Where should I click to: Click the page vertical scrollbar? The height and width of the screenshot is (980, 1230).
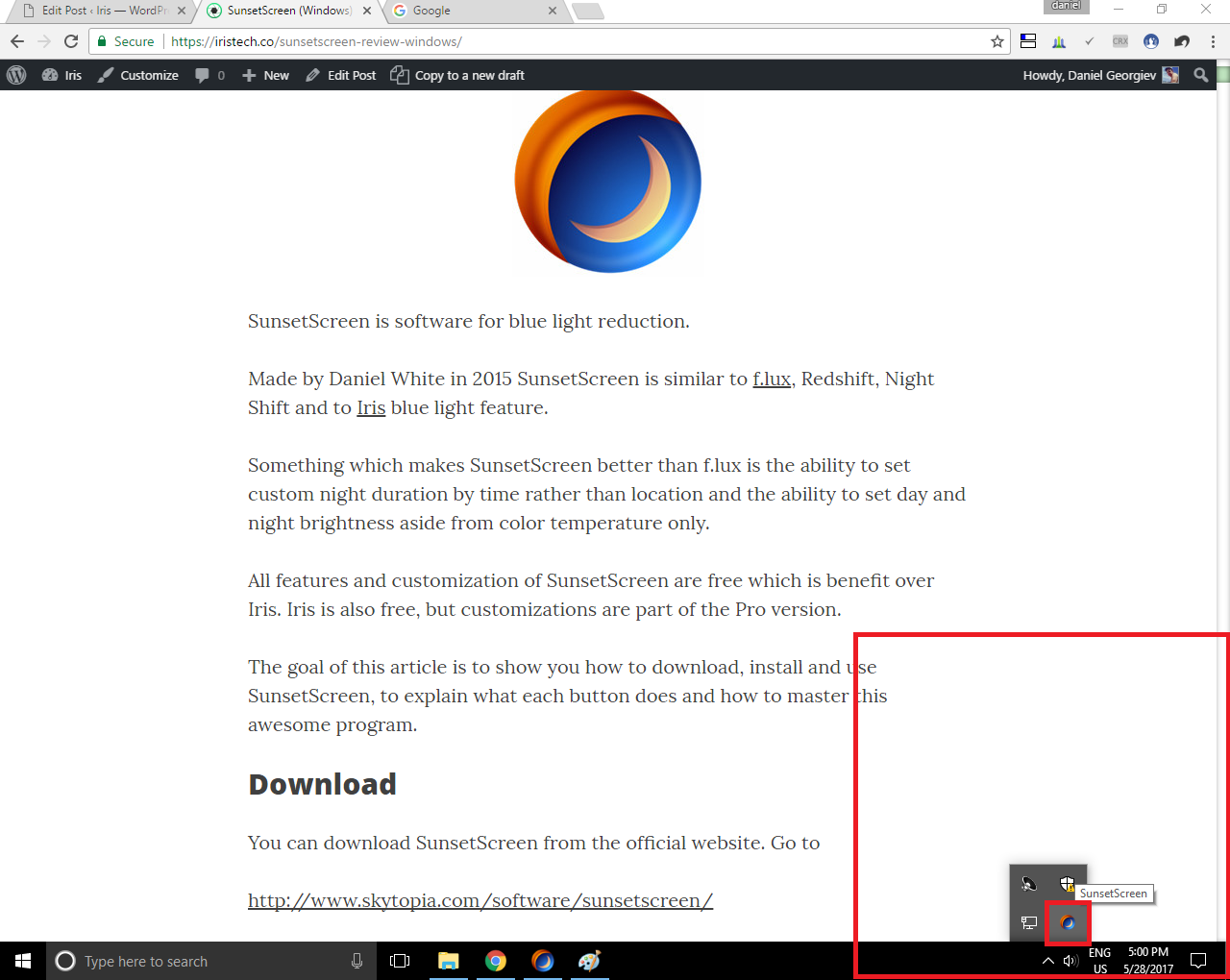click(x=1222, y=500)
